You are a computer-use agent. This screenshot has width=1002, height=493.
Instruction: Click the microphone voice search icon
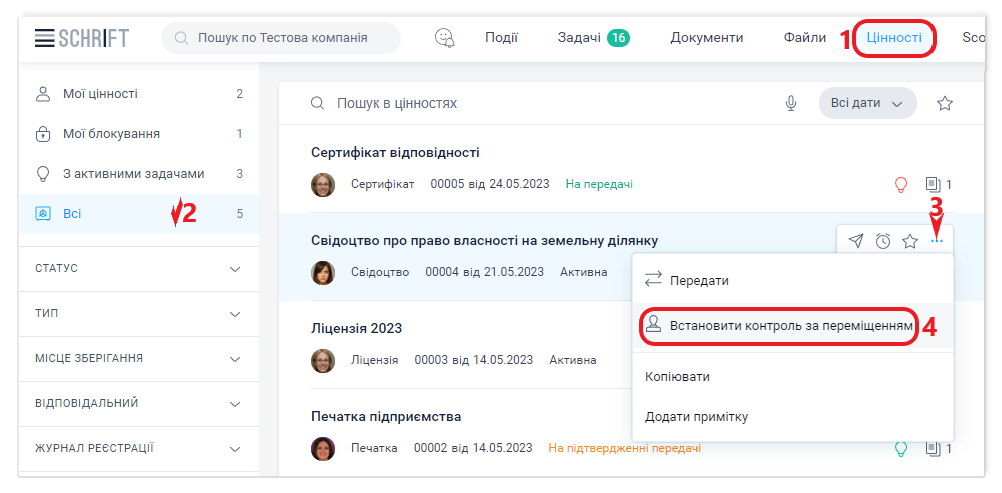click(x=791, y=103)
